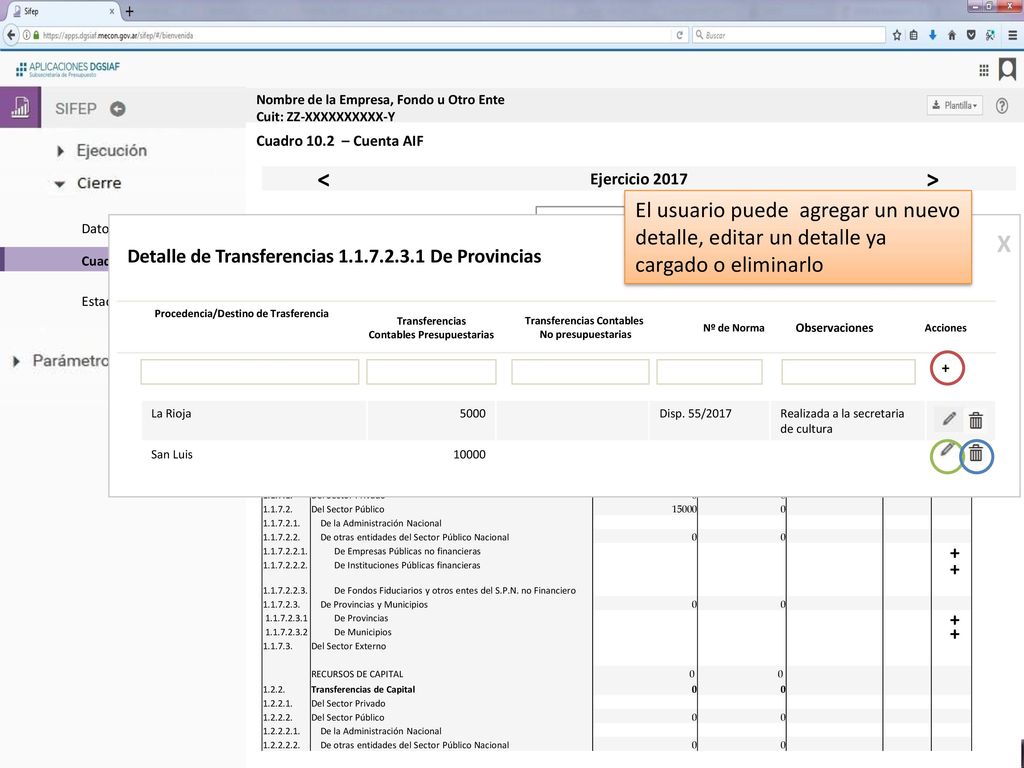Close the Detalle de Transferencias dialog X

[x=1004, y=244]
